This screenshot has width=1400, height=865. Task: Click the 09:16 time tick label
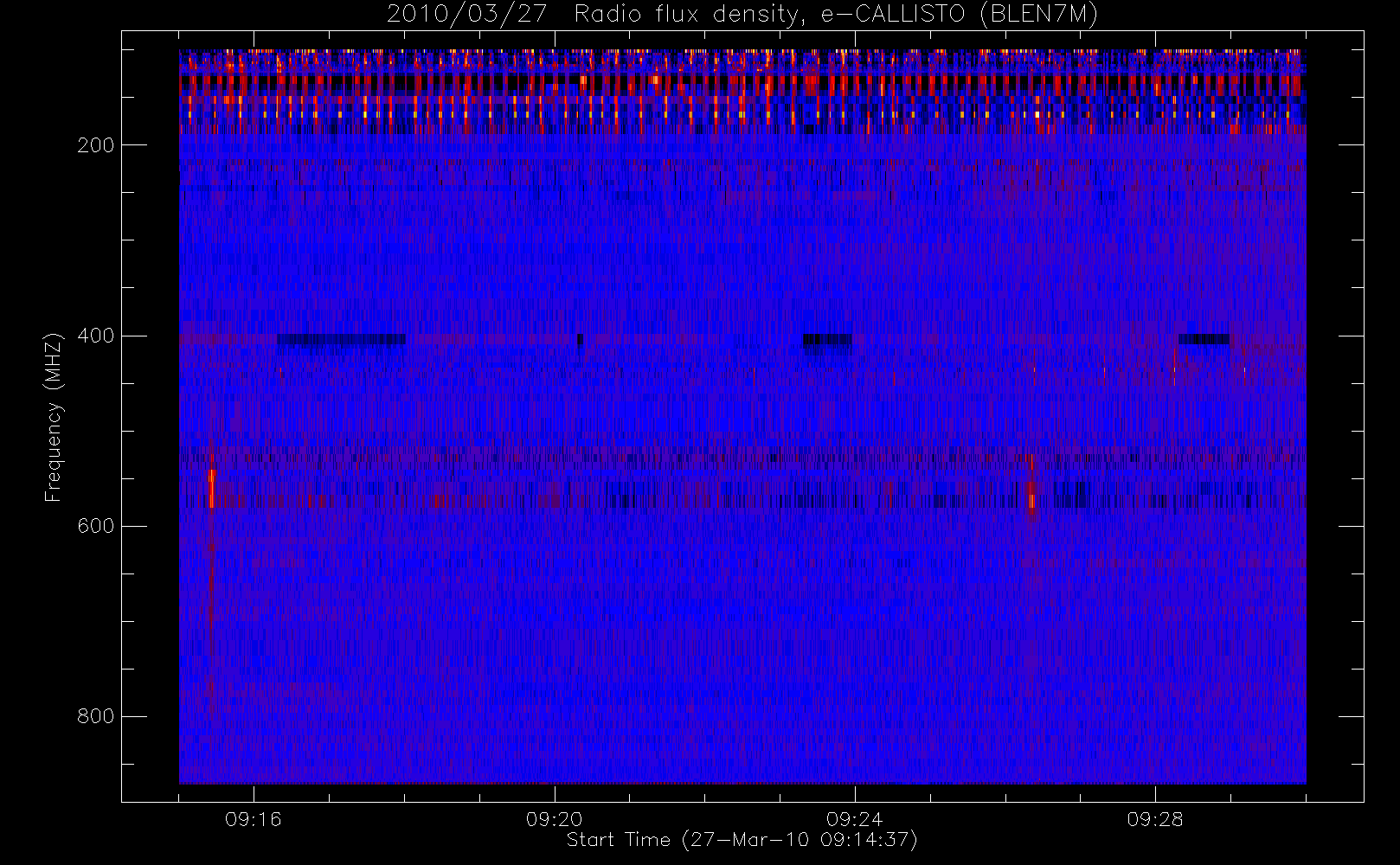(254, 819)
